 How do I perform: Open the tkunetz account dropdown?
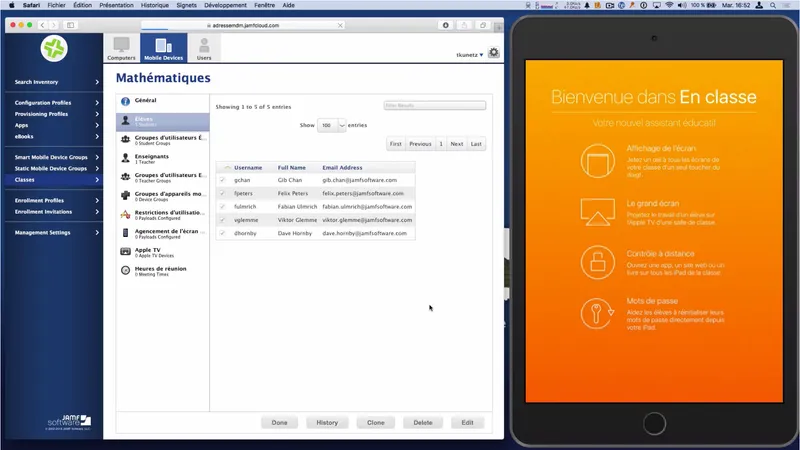click(x=469, y=55)
